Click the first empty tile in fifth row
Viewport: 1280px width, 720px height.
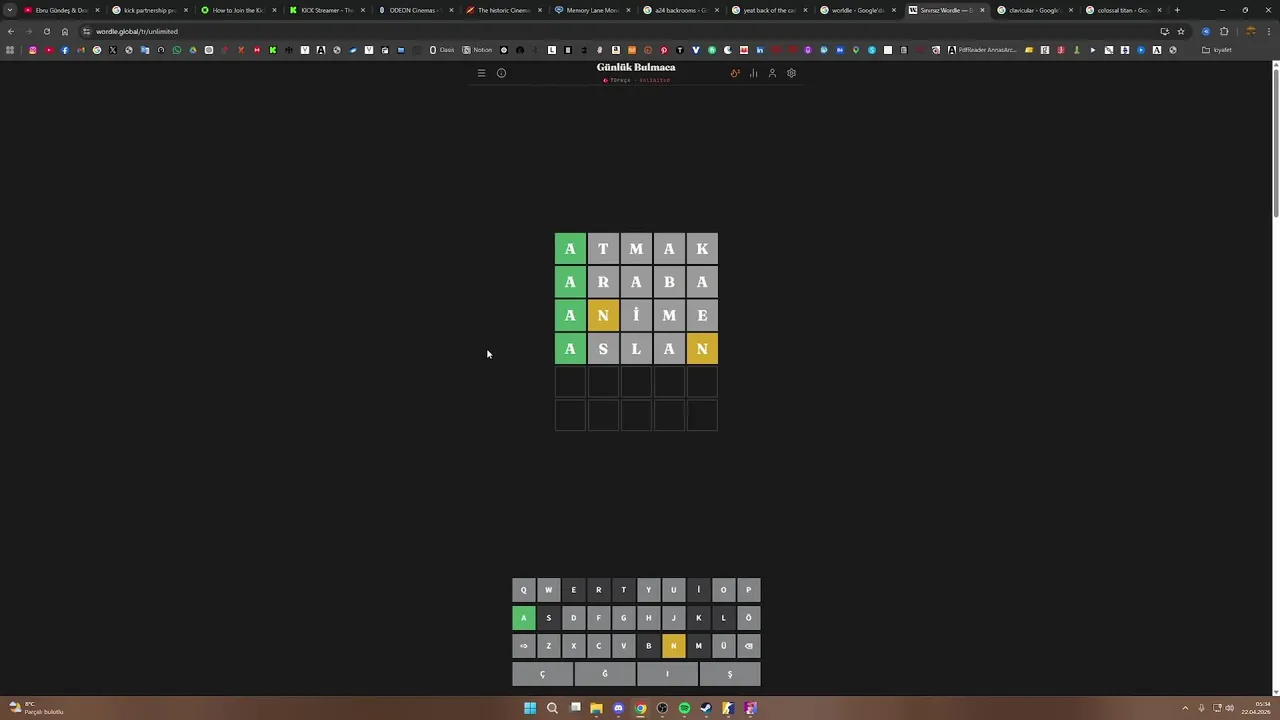coord(570,382)
